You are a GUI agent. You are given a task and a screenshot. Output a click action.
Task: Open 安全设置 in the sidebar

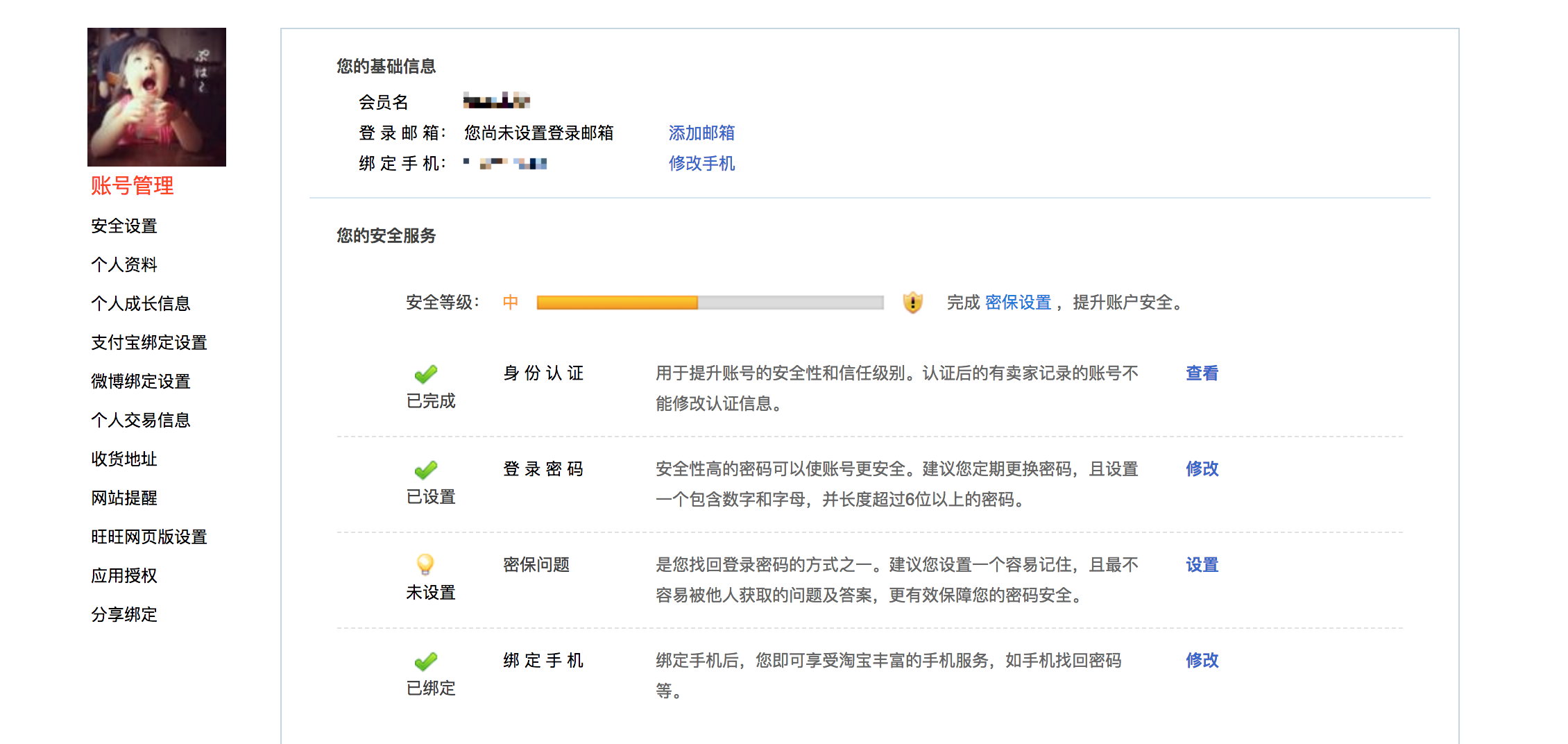(124, 226)
